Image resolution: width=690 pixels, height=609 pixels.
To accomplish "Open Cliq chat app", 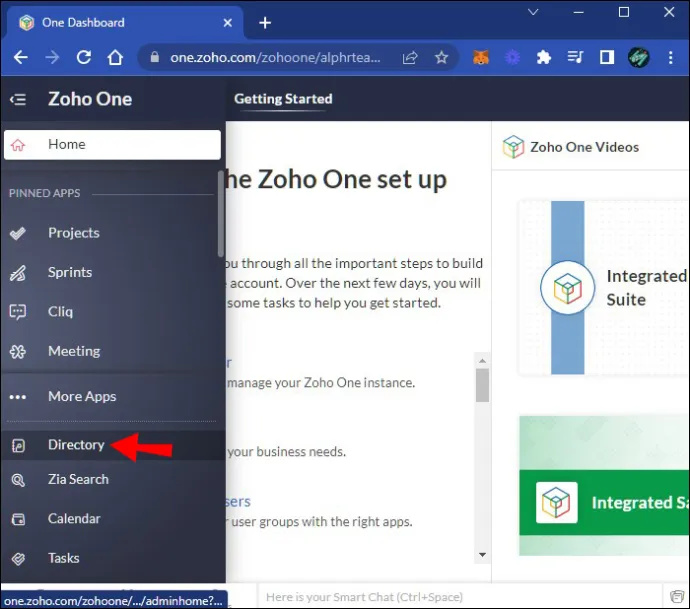I will tap(60, 312).
